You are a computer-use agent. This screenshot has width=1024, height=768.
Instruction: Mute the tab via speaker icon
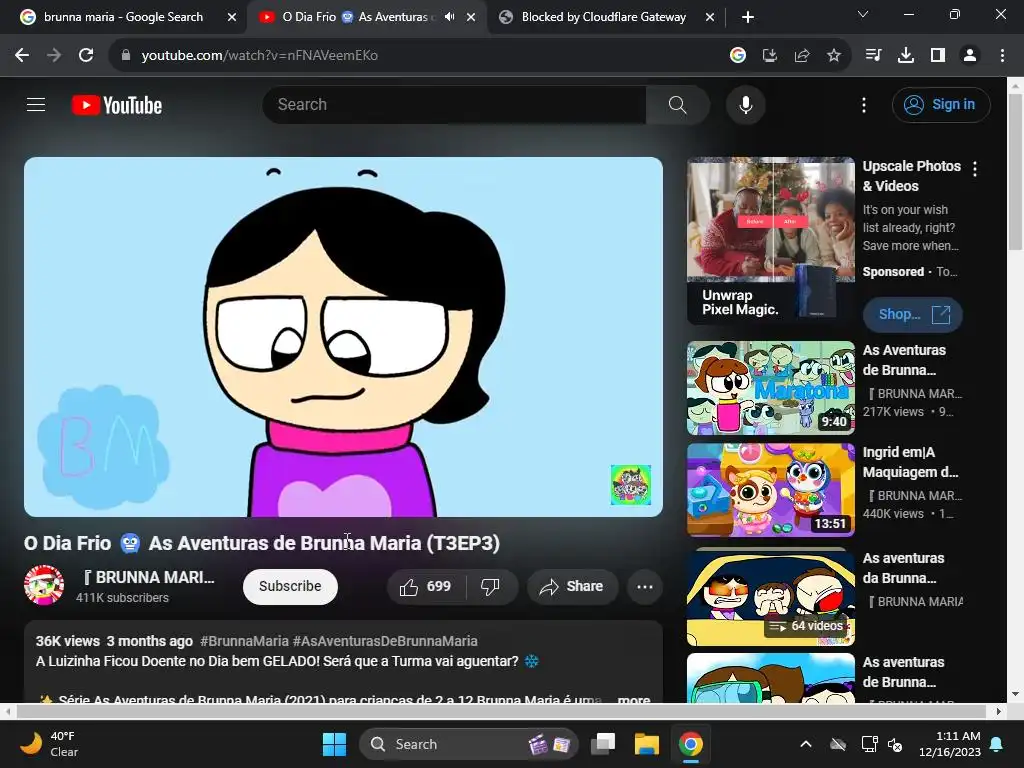tap(449, 17)
